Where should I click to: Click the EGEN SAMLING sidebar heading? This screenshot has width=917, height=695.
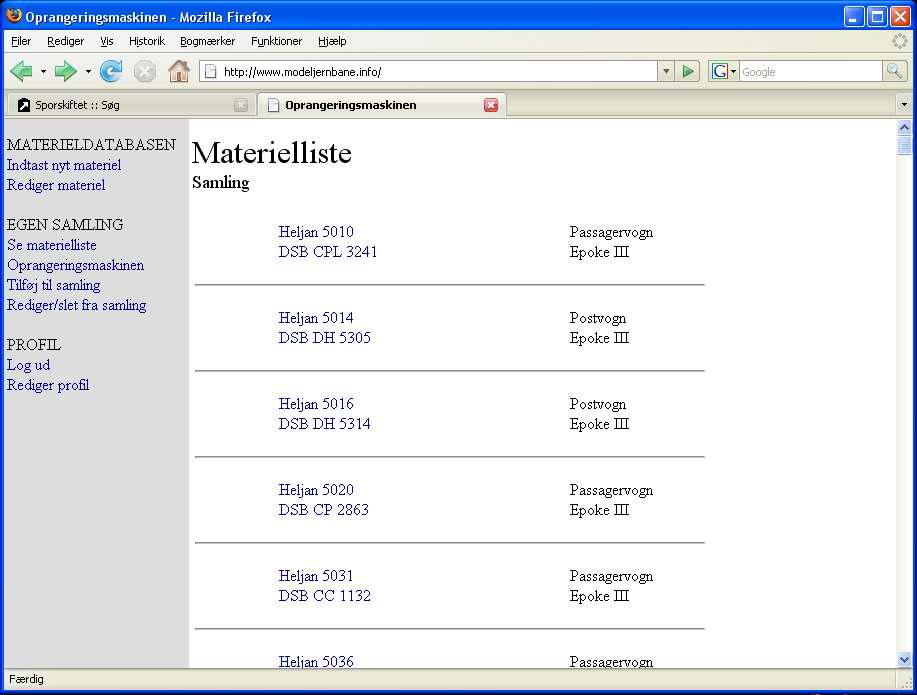click(x=65, y=225)
